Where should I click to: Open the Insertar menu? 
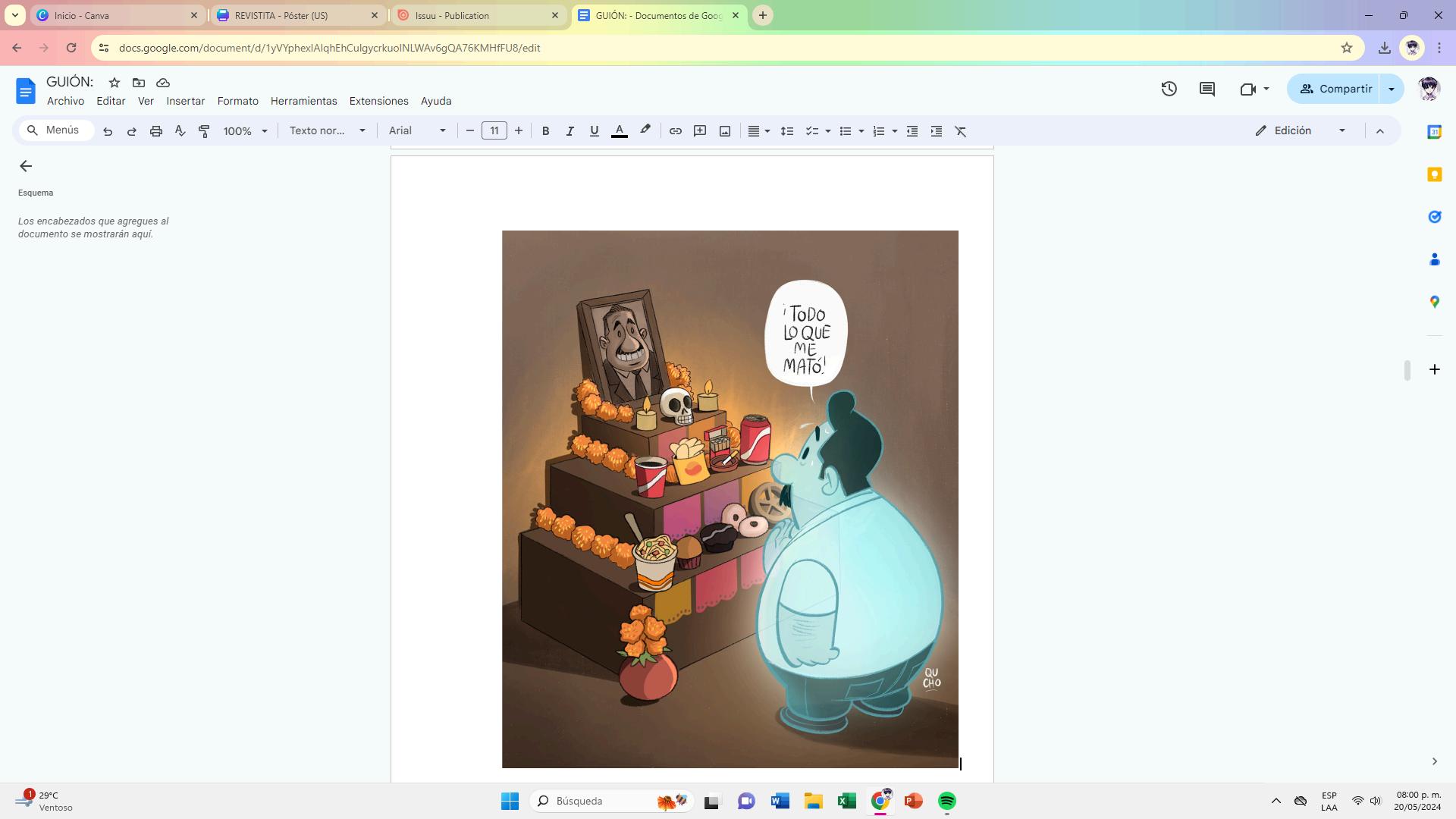[185, 101]
